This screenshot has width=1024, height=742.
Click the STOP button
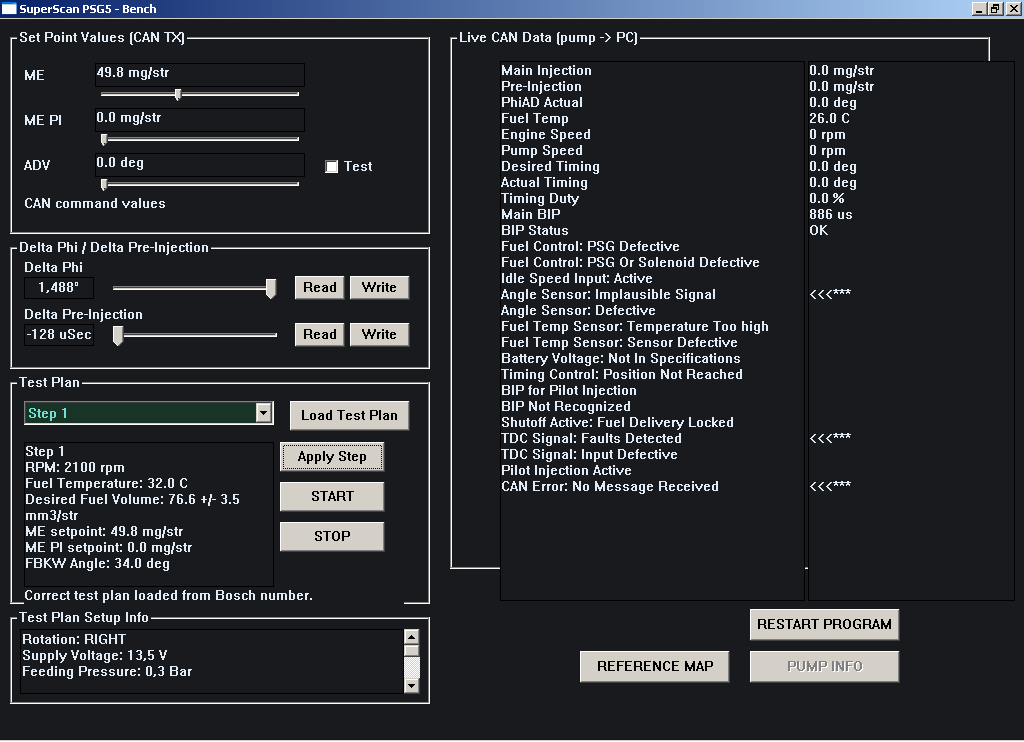pos(332,536)
